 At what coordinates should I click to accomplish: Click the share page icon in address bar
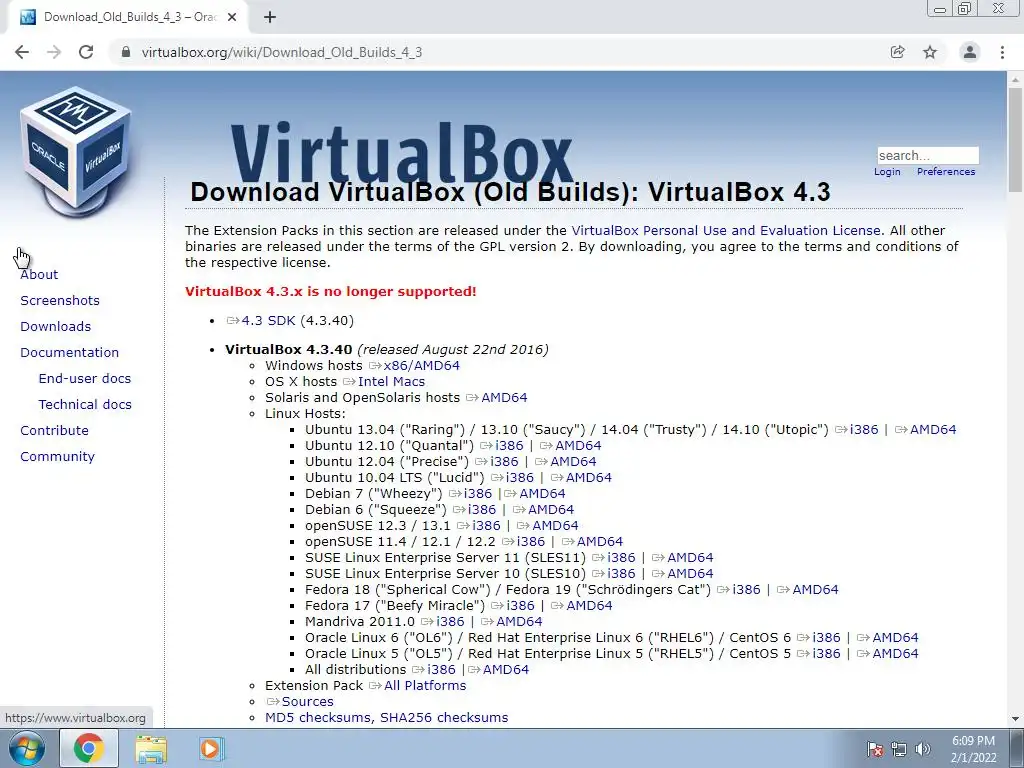(897, 52)
